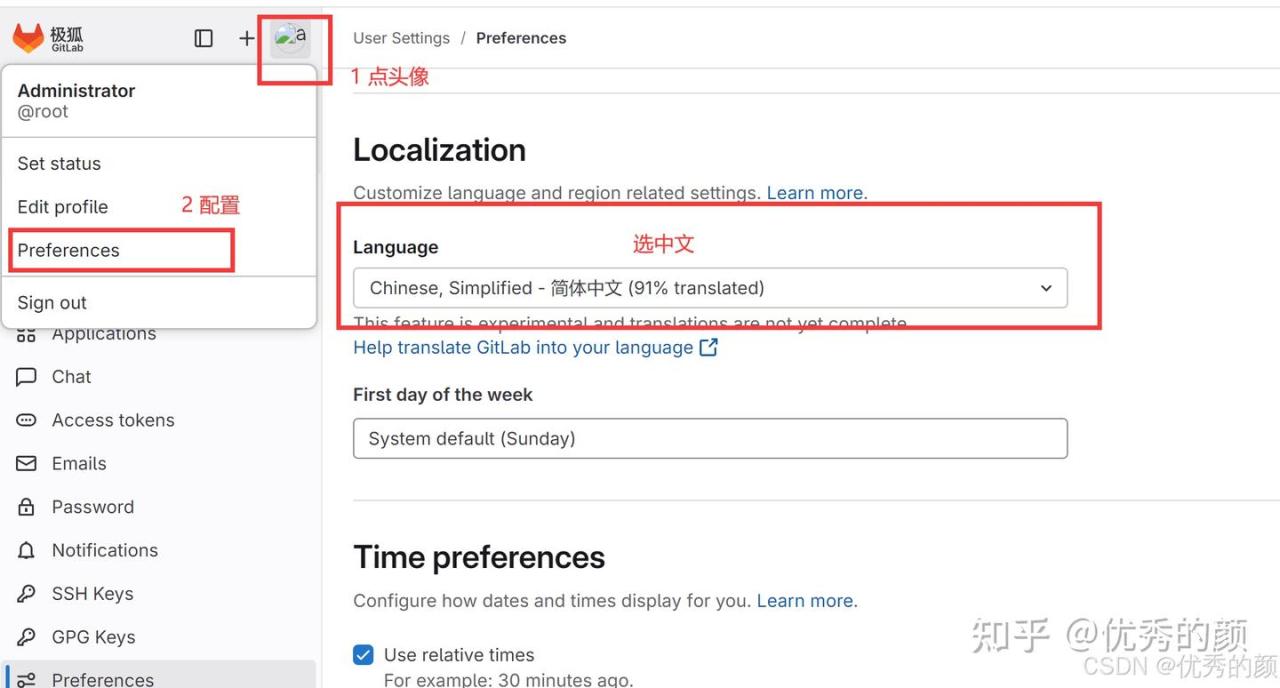Click User Settings breadcrumb
This screenshot has height=688, width=1280.
pos(401,38)
